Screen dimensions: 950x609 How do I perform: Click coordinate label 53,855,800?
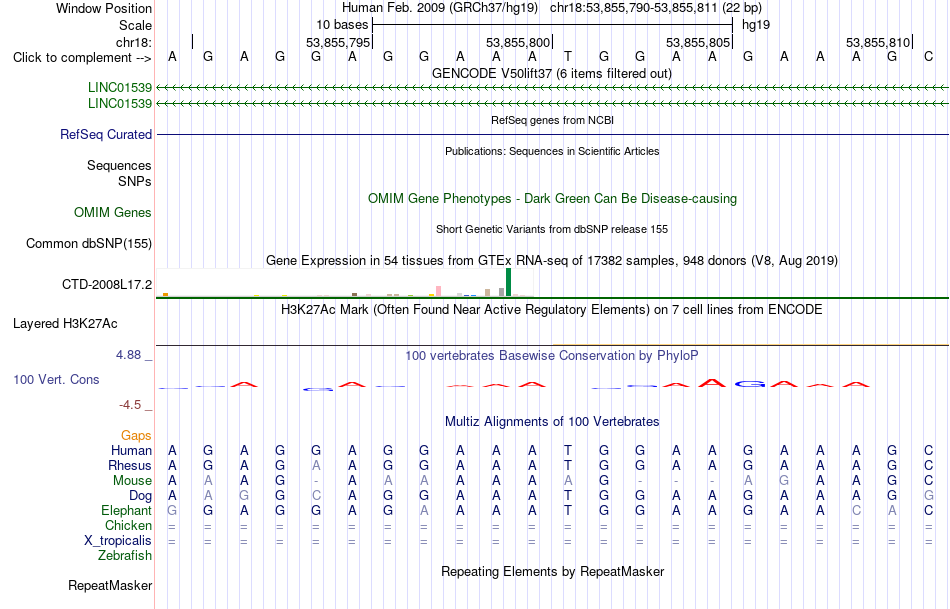[518, 42]
